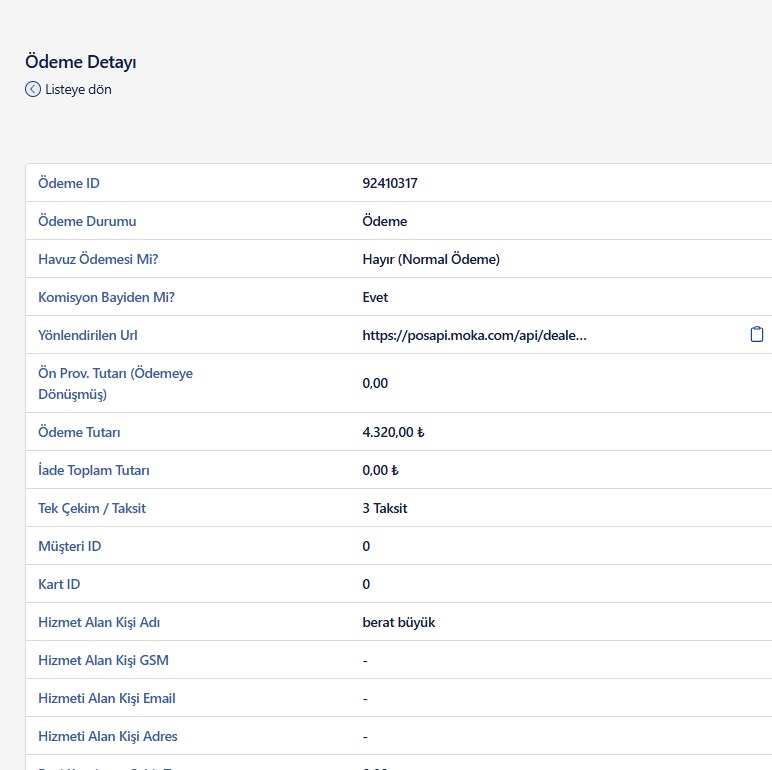Click the Hizmeti Alan Kişi Email label
The width and height of the screenshot is (772, 770).
point(106,698)
